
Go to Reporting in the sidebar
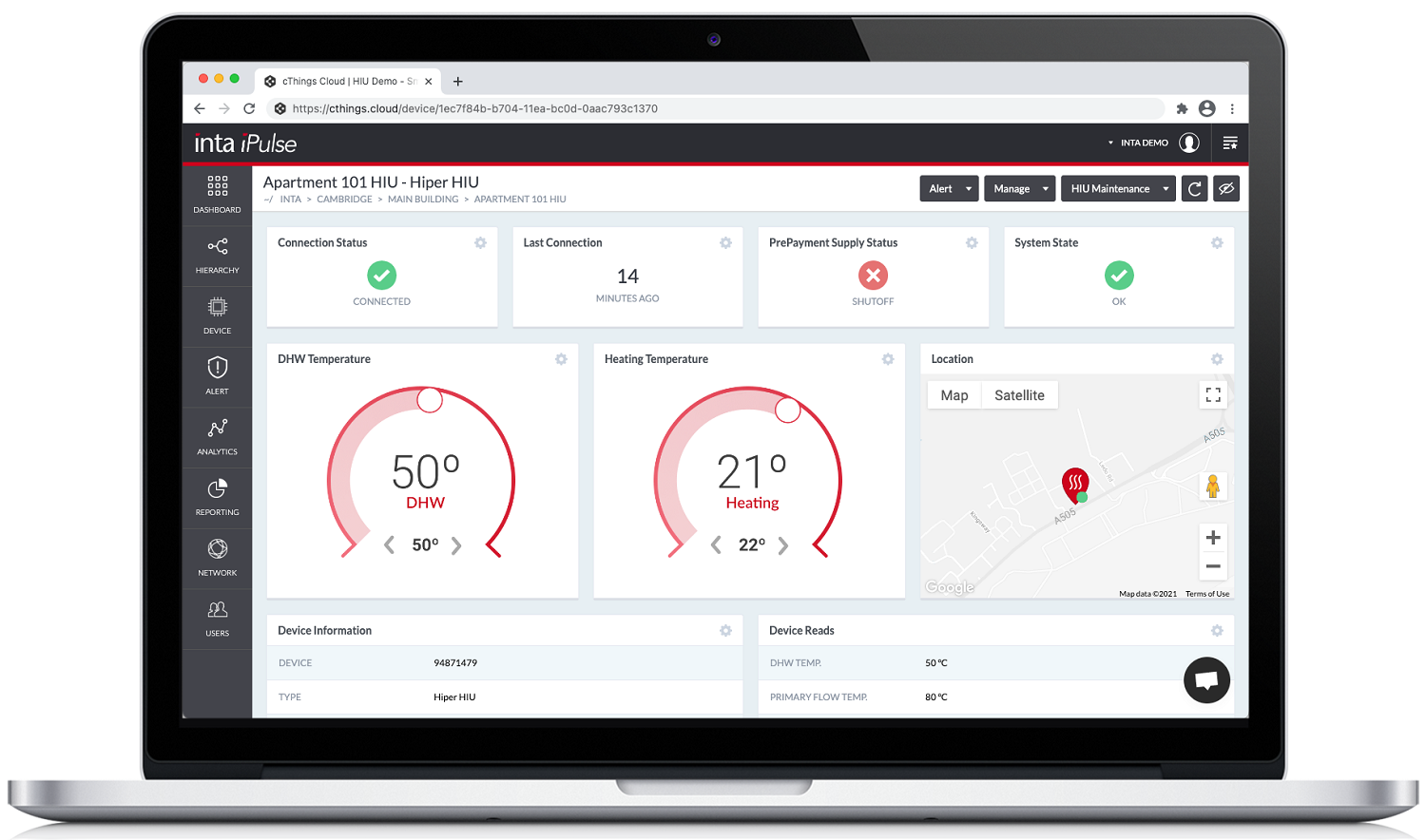[217, 497]
